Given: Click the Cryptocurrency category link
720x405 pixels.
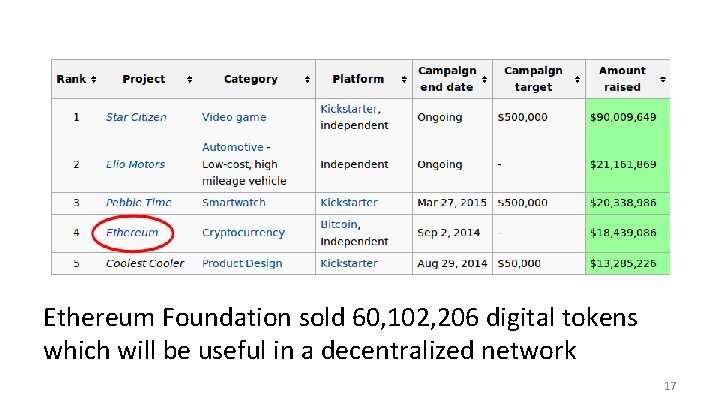Looking at the screenshot, I should click(x=243, y=232).
